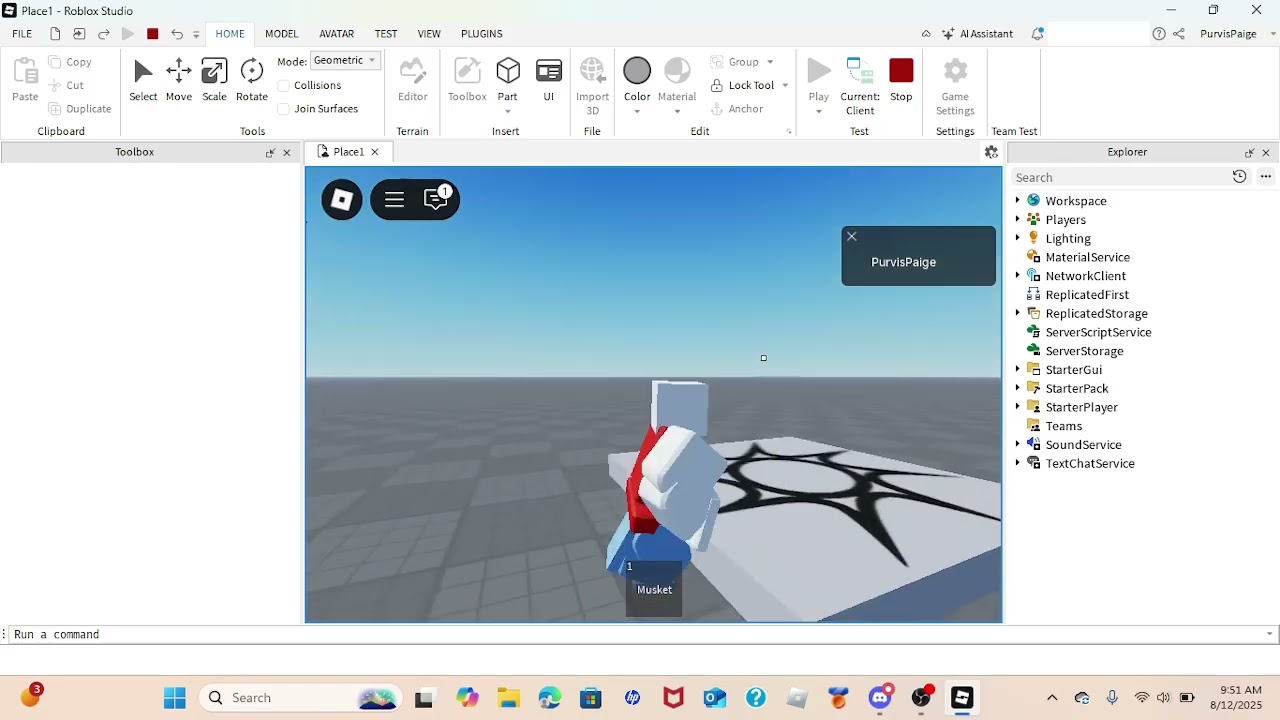Expand the Workspace node
The width and height of the screenshot is (1280, 720).
click(1018, 201)
